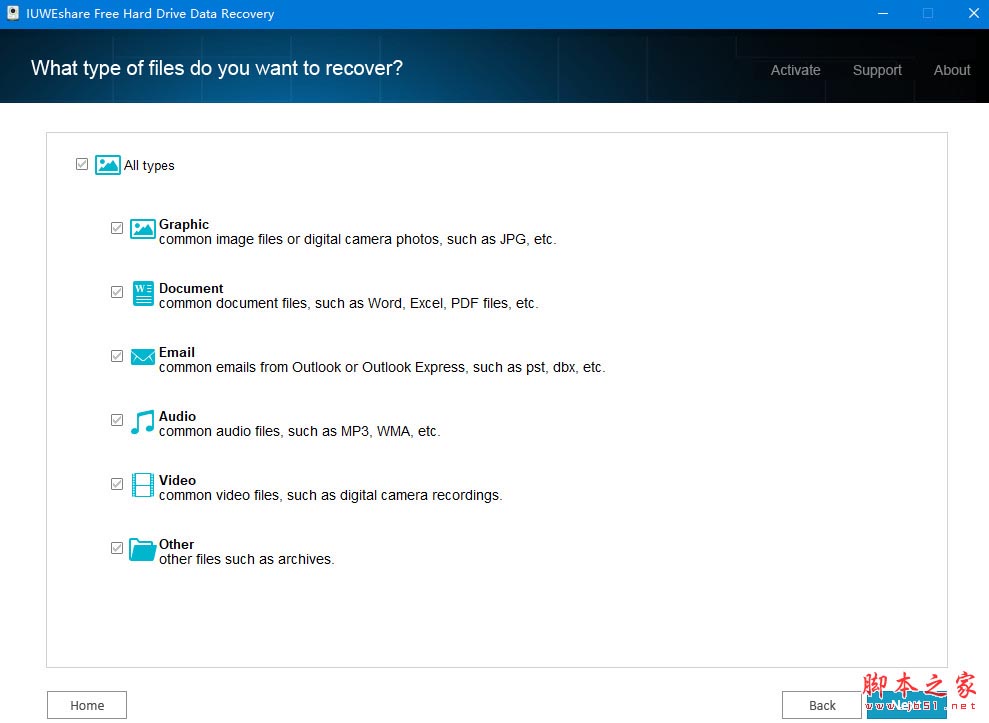The height and width of the screenshot is (723, 989).
Task: Click the IUWEshare logo in the title bar
Action: coord(11,14)
